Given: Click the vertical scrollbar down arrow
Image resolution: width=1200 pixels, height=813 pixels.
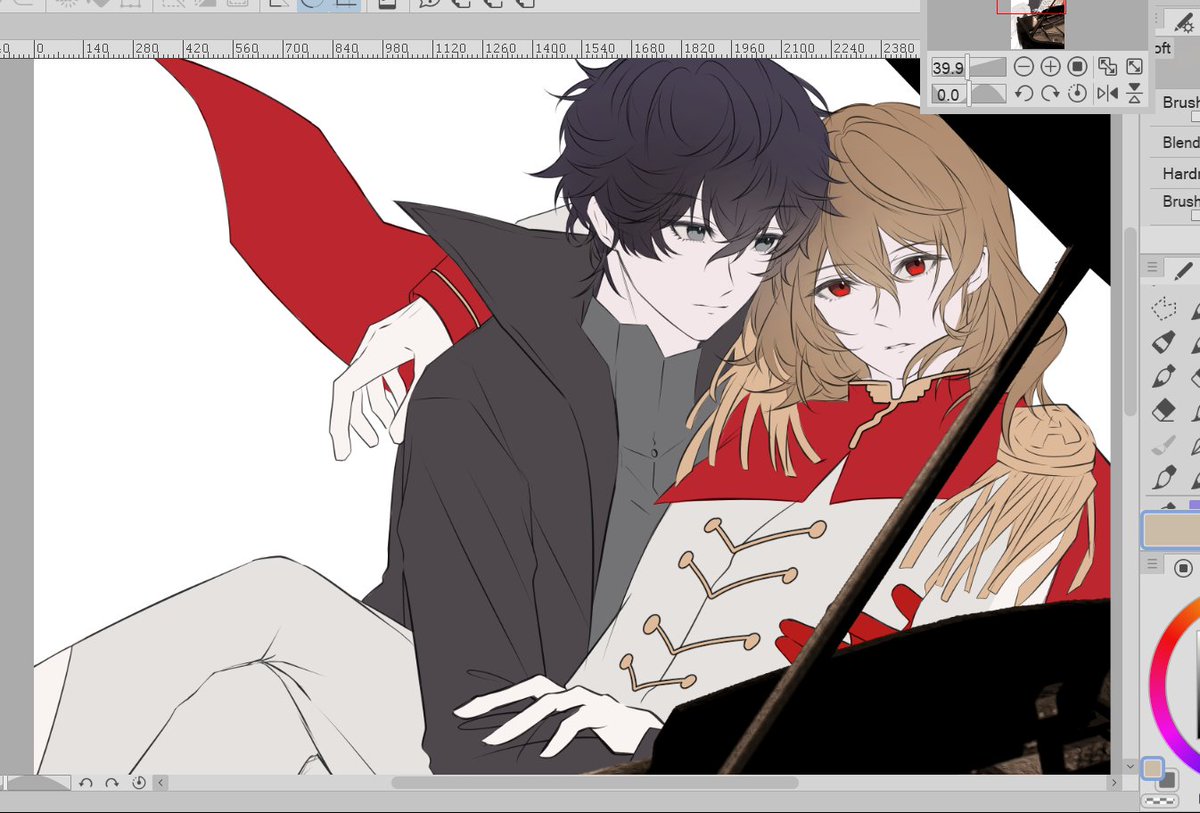Looking at the screenshot, I should (x=1131, y=767).
